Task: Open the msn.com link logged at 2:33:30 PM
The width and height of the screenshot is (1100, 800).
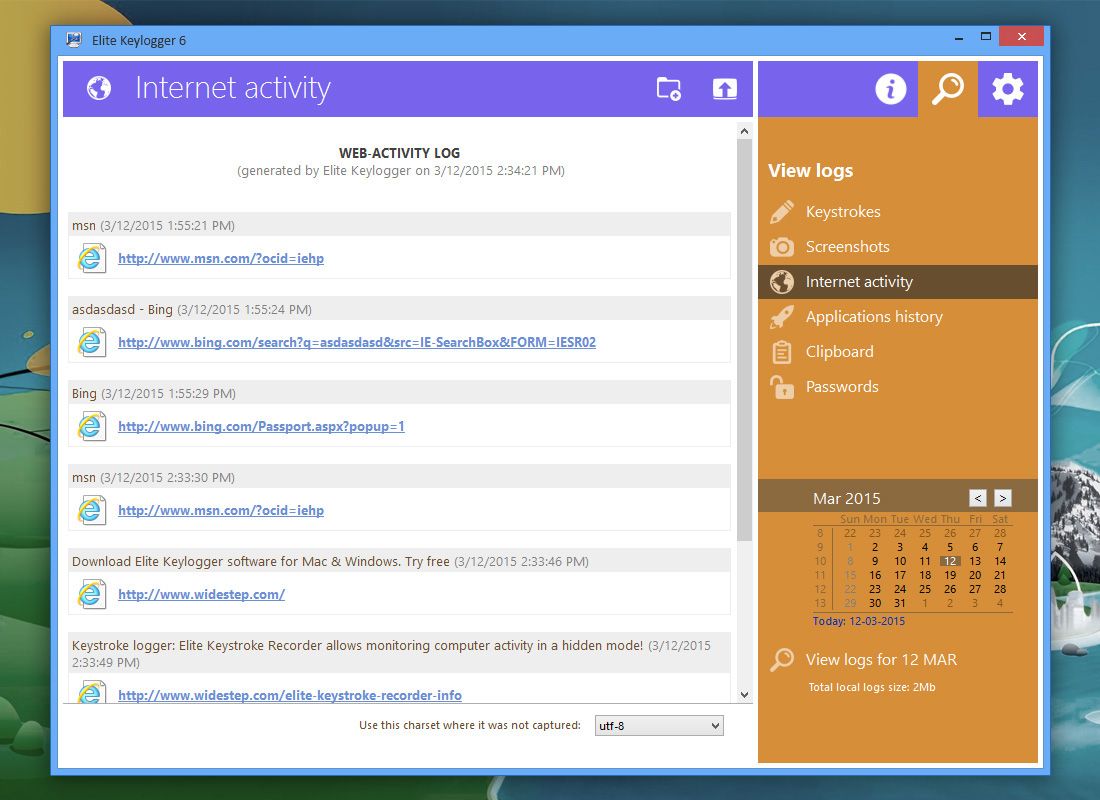Action: point(221,511)
